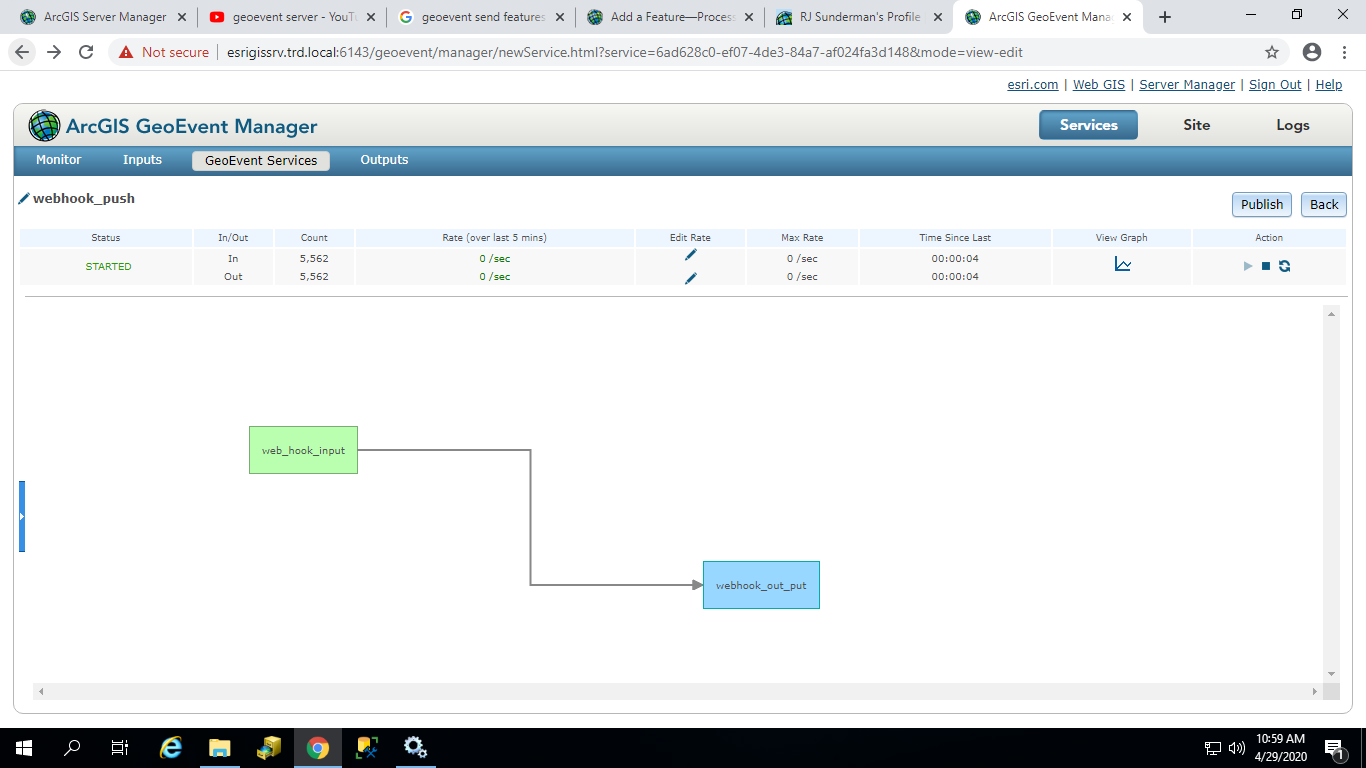Open a new browser tab
The width and height of the screenshot is (1366, 768).
click(x=1165, y=17)
